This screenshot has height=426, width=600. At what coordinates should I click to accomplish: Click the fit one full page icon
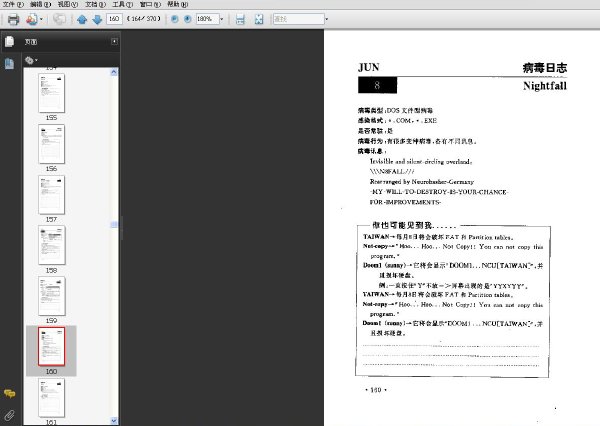pyautogui.click(x=259, y=19)
